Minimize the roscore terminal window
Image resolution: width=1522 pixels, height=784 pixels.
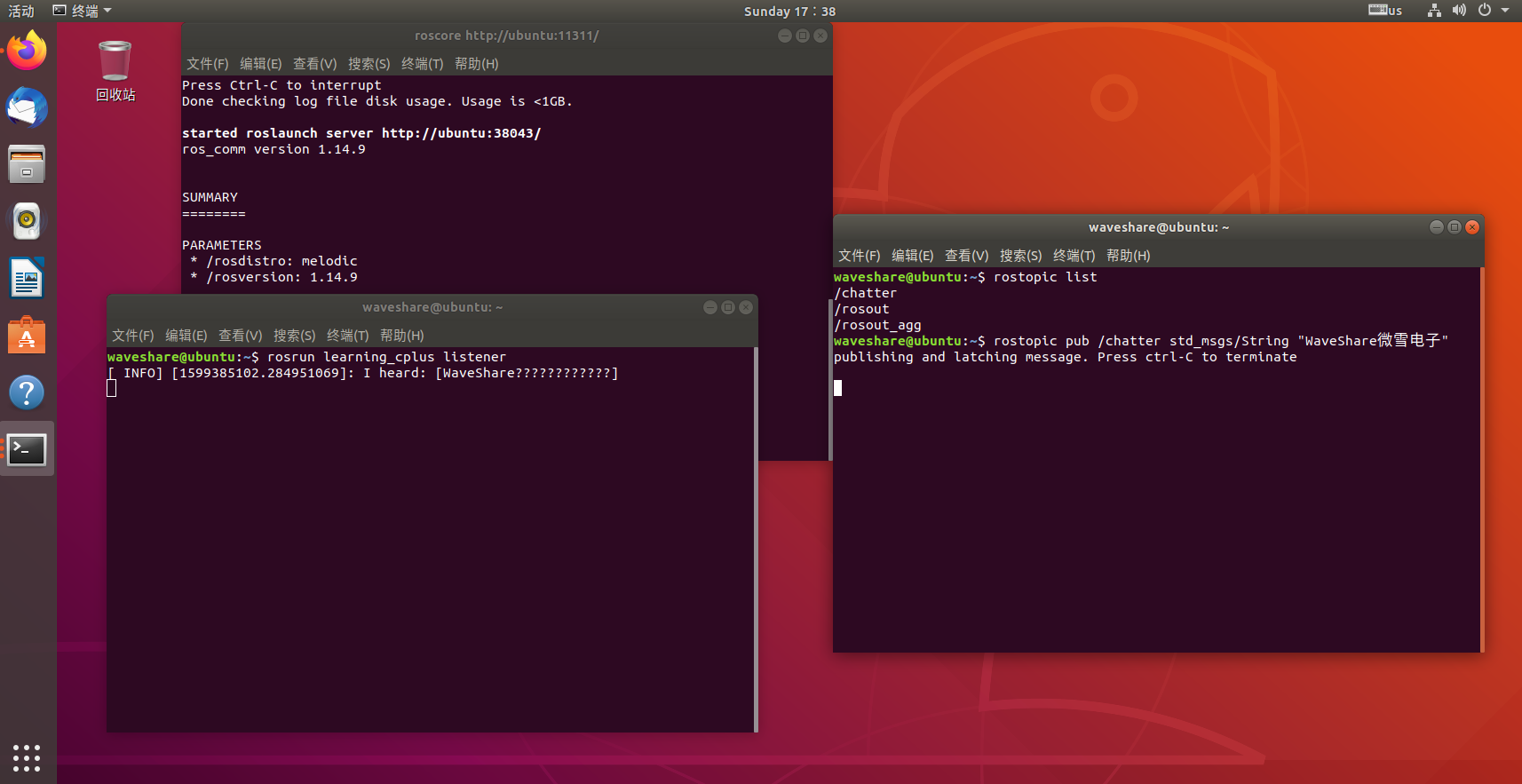(785, 36)
